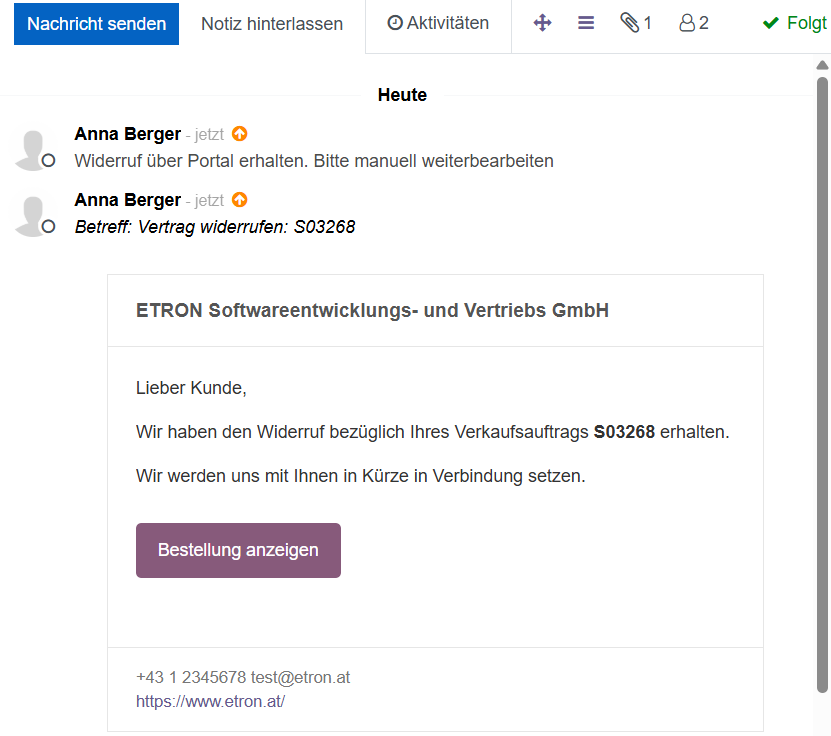Screen dimensions: 831x736
Task: Open the https://www.etron.at/ link
Action: [210, 701]
